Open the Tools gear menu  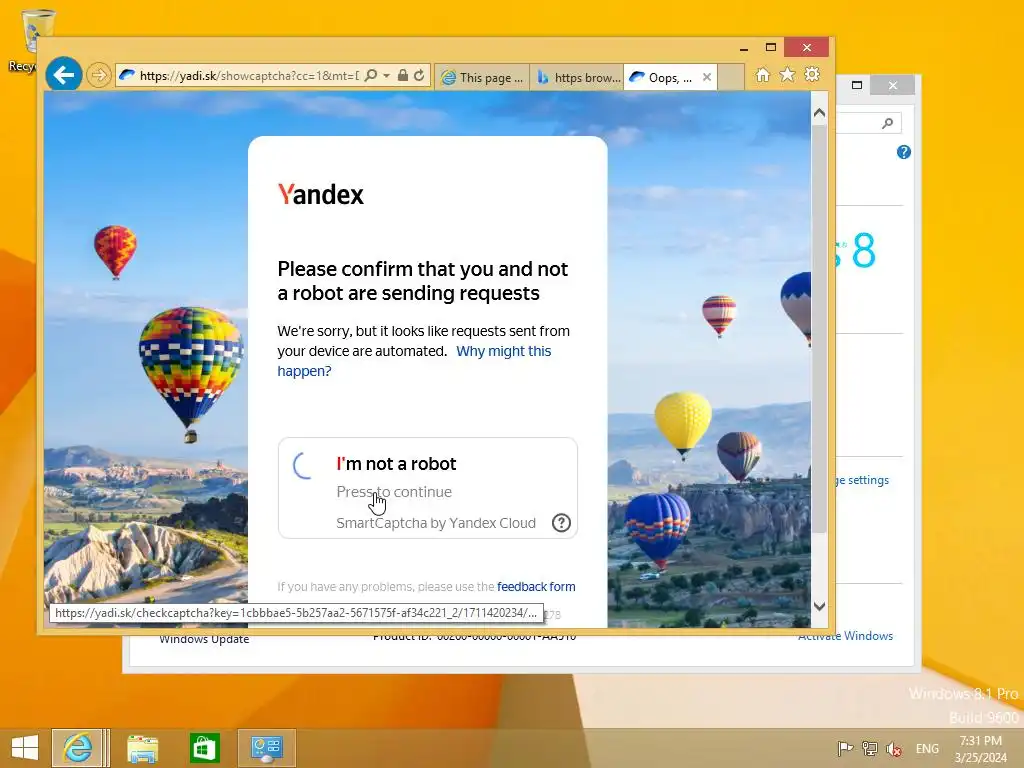click(x=812, y=74)
